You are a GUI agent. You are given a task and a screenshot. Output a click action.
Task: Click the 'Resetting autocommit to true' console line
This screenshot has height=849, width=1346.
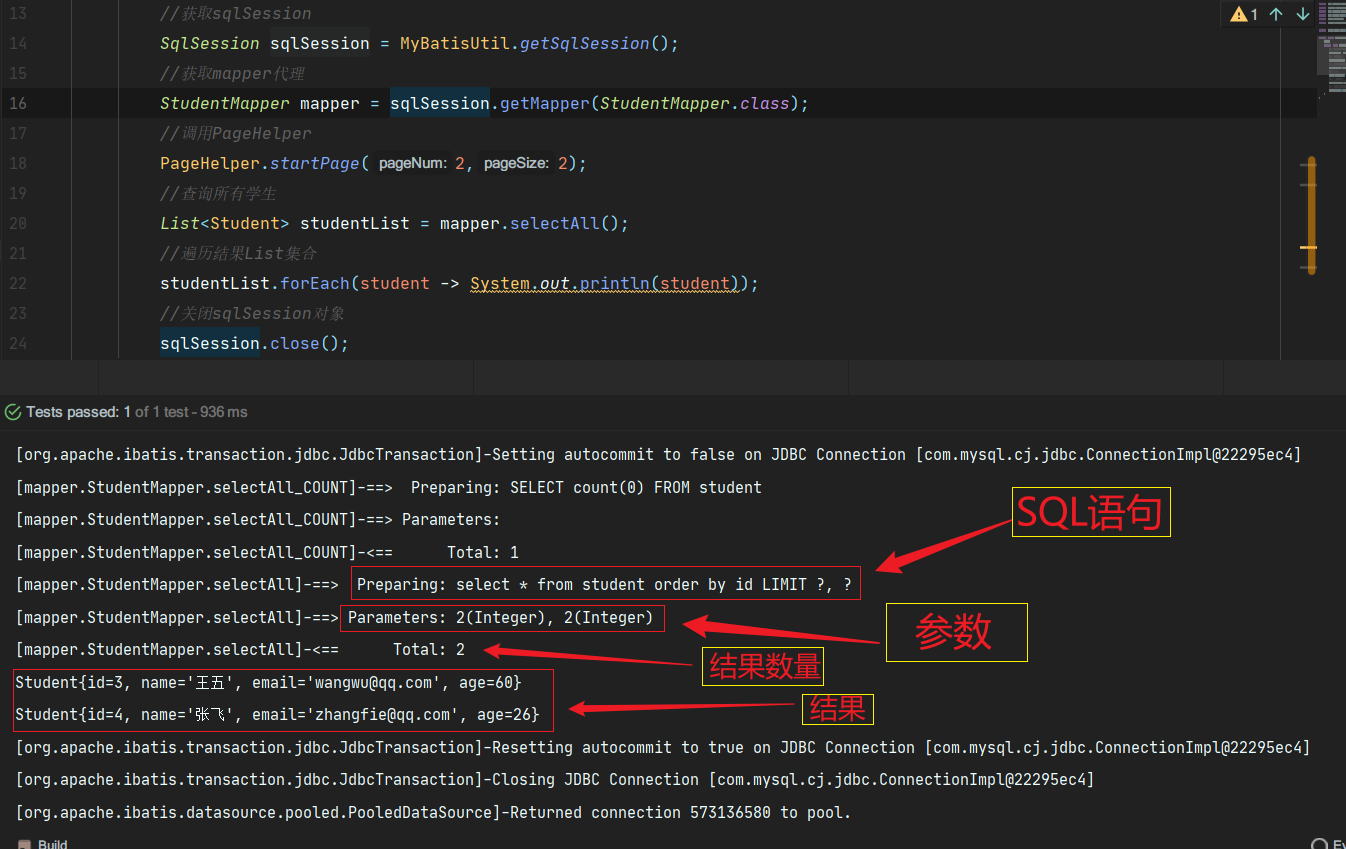pos(663,748)
